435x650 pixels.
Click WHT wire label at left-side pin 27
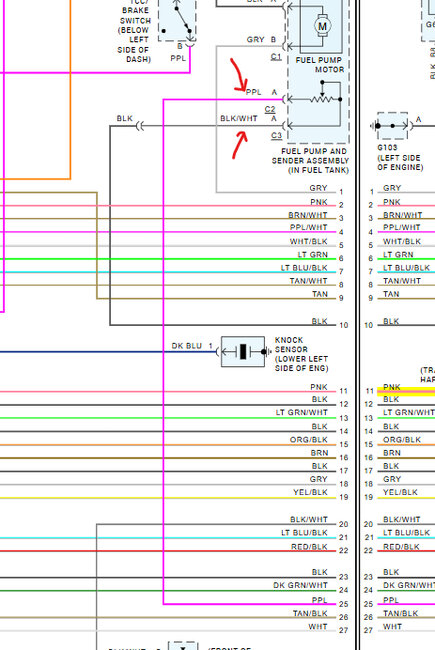click(x=318, y=627)
